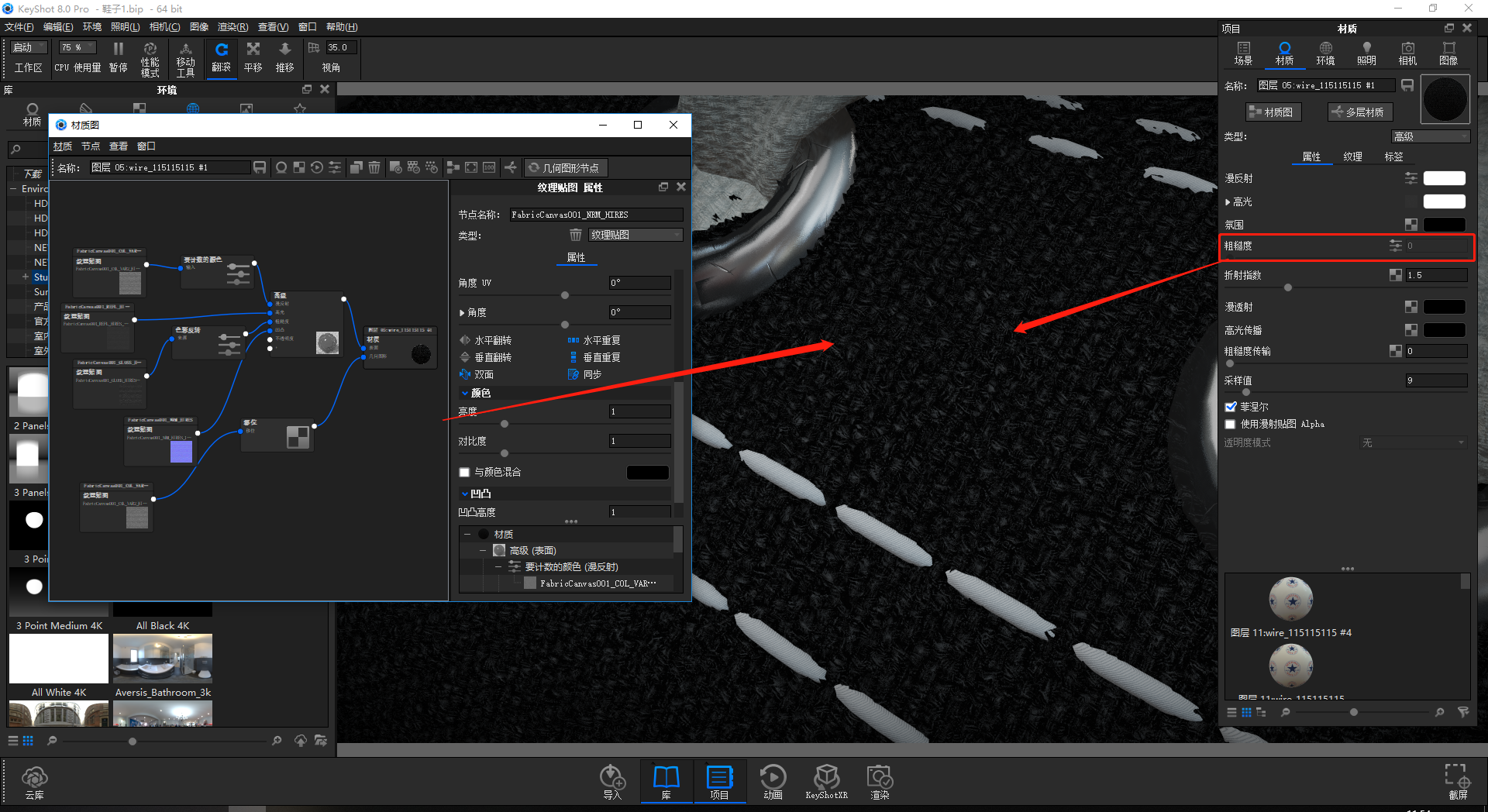Select the delete node trash icon in material graph
Image resolution: width=1488 pixels, height=812 pixels.
pyautogui.click(x=374, y=167)
